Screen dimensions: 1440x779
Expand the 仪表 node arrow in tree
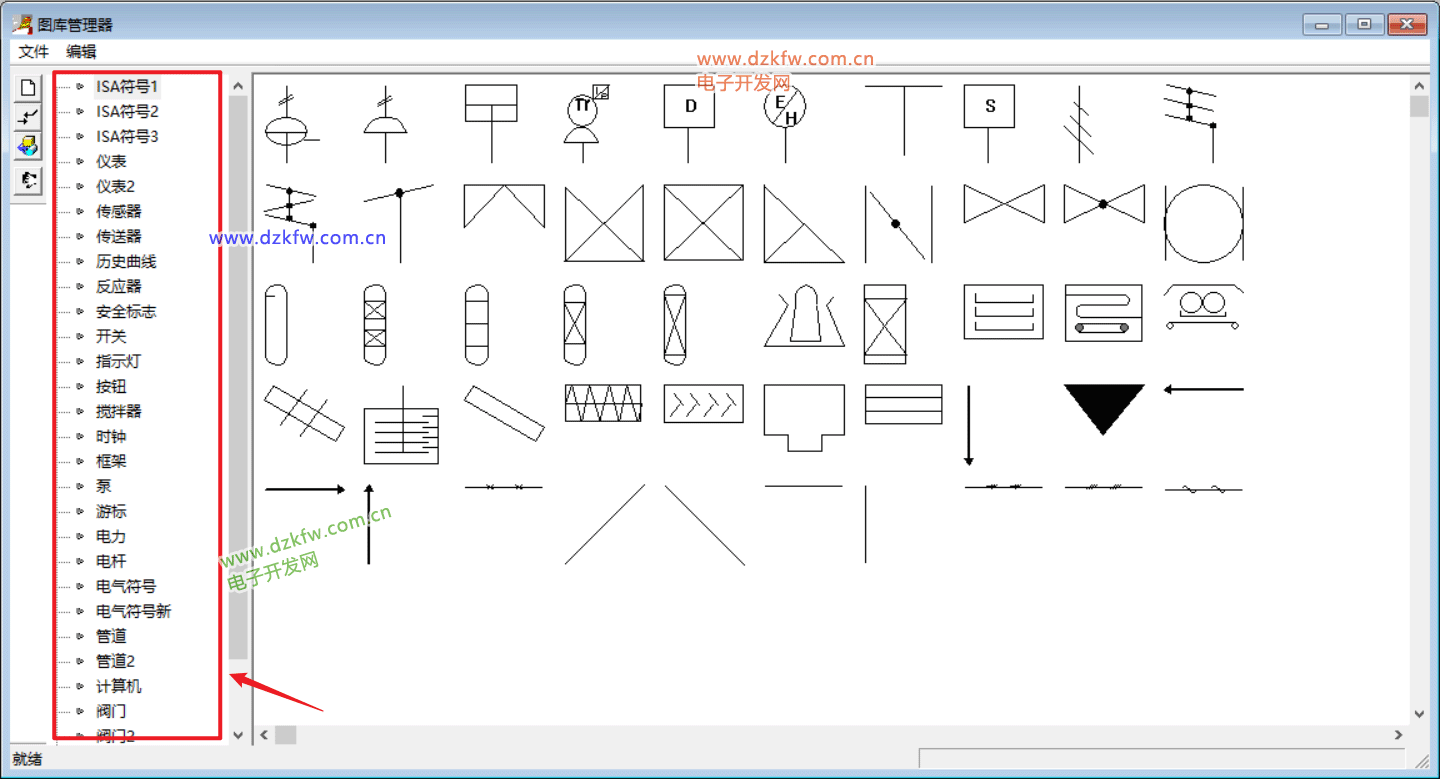click(80, 161)
